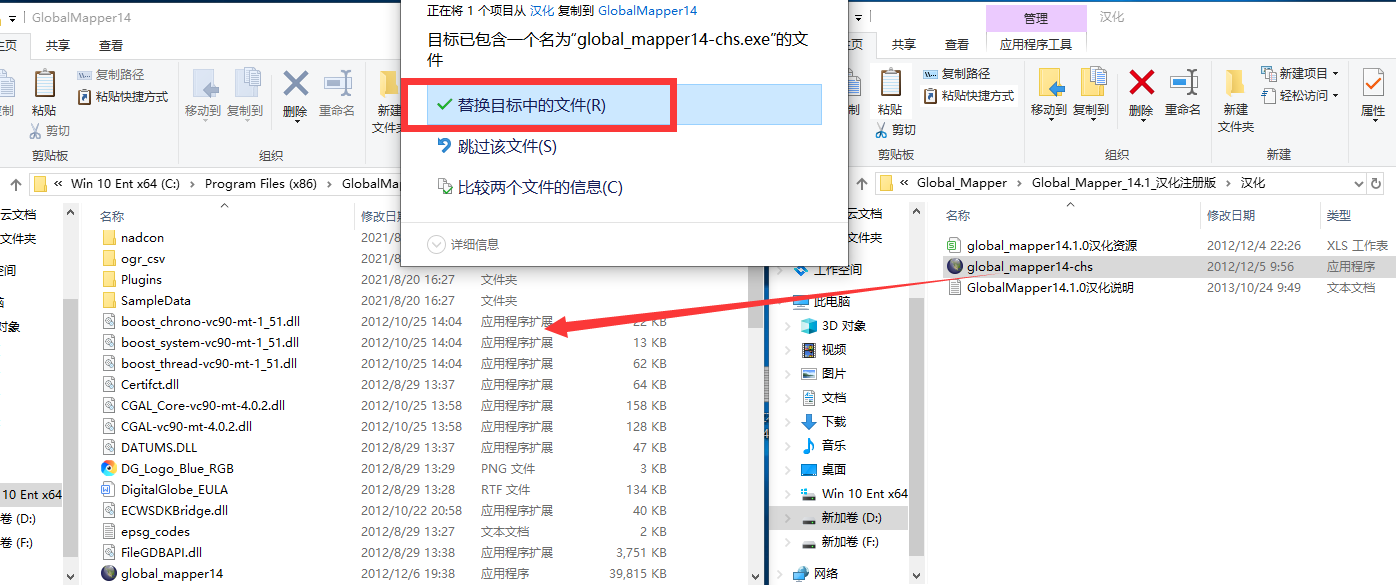
Task: Click the 粘贴 icon in the right 汉化 window
Action: click(890, 84)
